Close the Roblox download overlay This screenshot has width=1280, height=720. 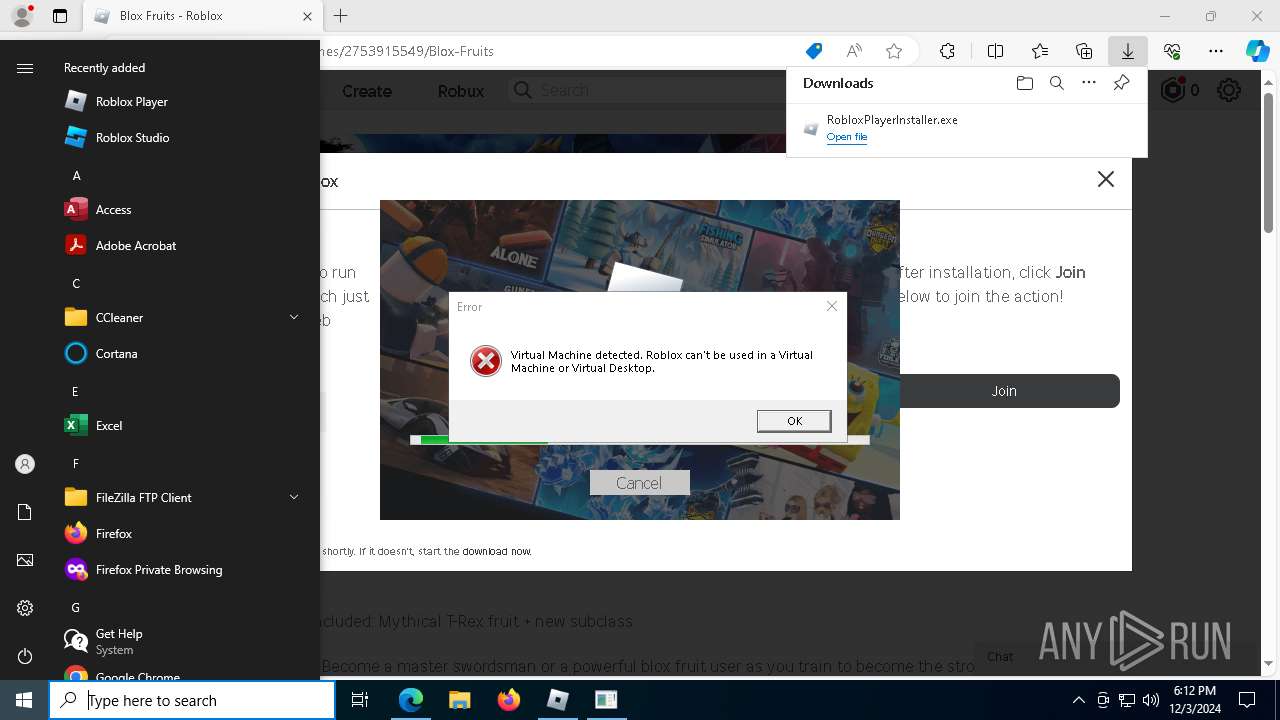tap(1105, 179)
